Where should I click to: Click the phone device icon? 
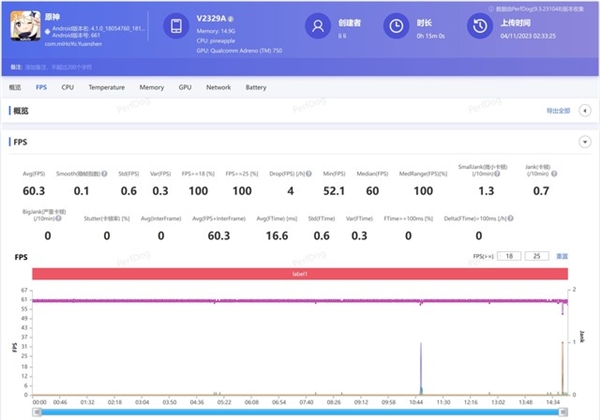click(x=176, y=27)
